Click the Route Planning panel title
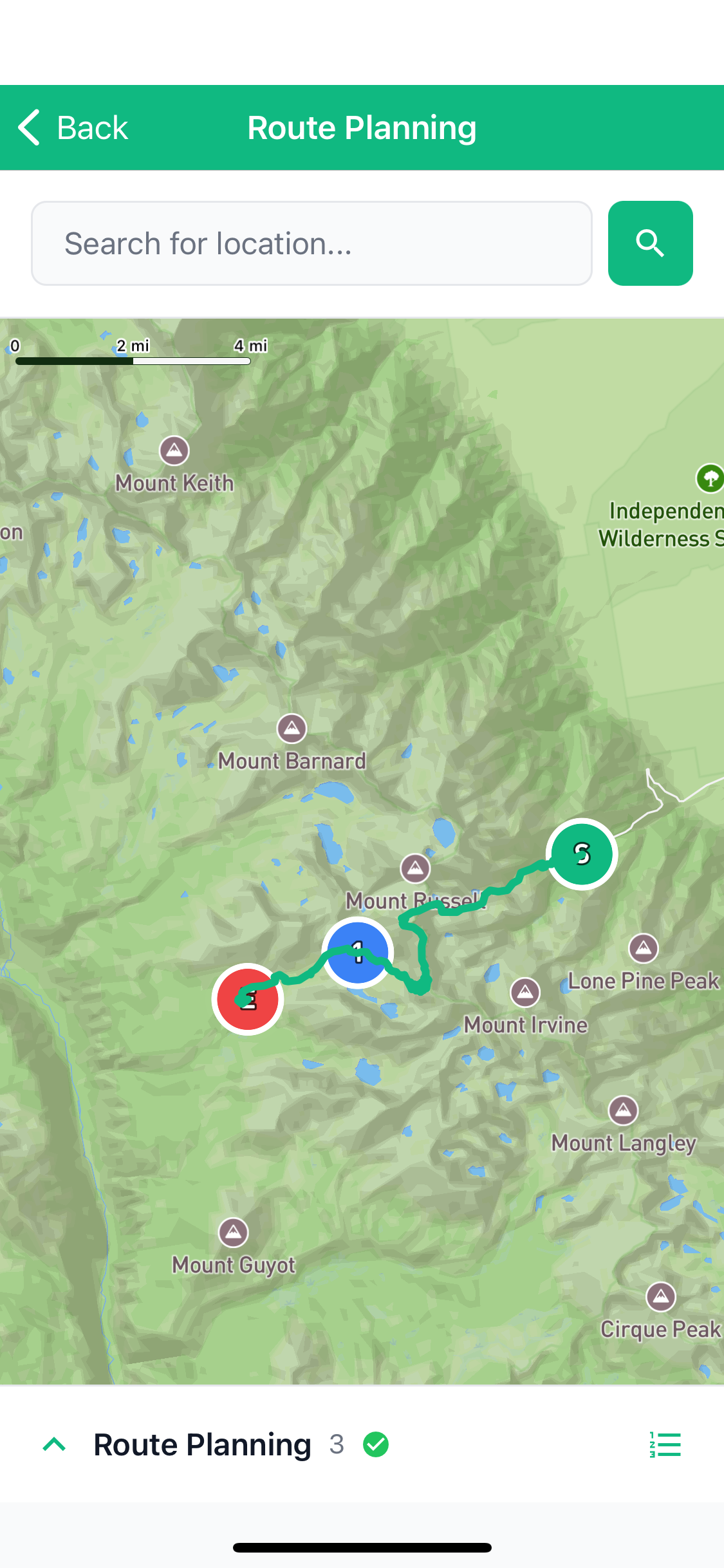This screenshot has width=724, height=1568. [x=202, y=1444]
